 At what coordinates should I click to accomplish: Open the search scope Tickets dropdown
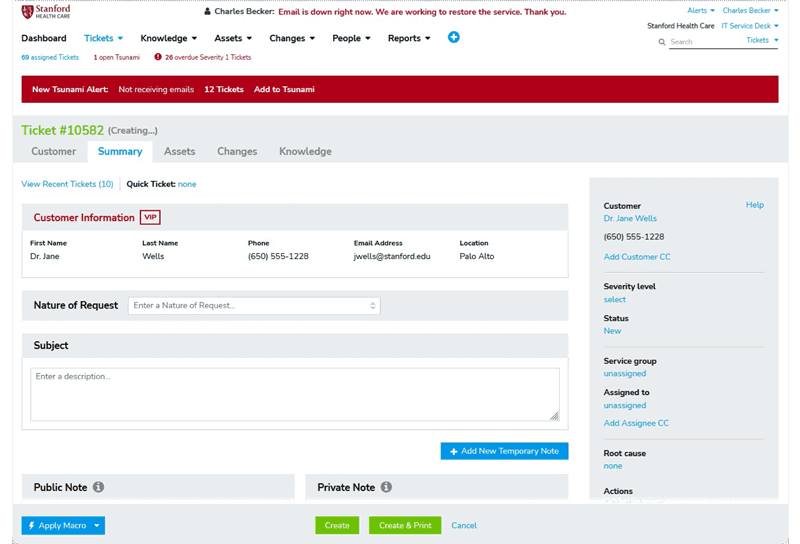pyautogui.click(x=762, y=40)
